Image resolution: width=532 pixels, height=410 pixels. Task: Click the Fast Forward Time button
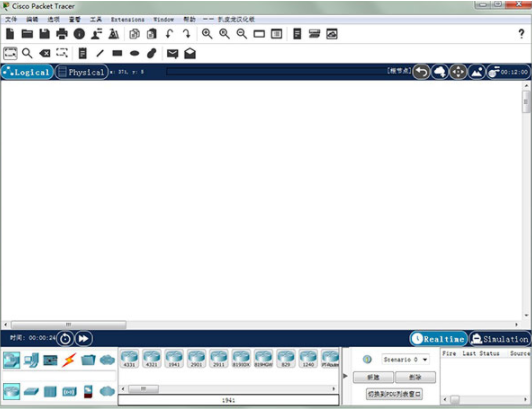tap(83, 339)
